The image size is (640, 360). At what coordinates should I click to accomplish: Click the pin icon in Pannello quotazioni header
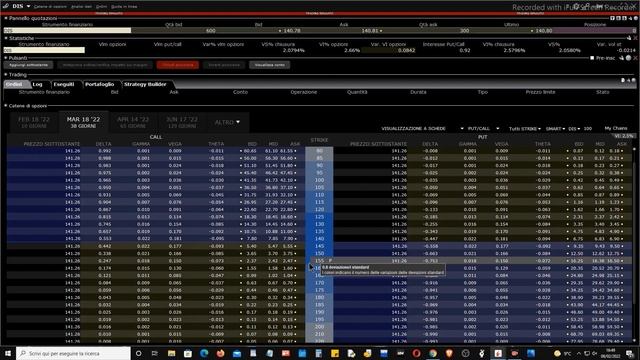point(631,18)
